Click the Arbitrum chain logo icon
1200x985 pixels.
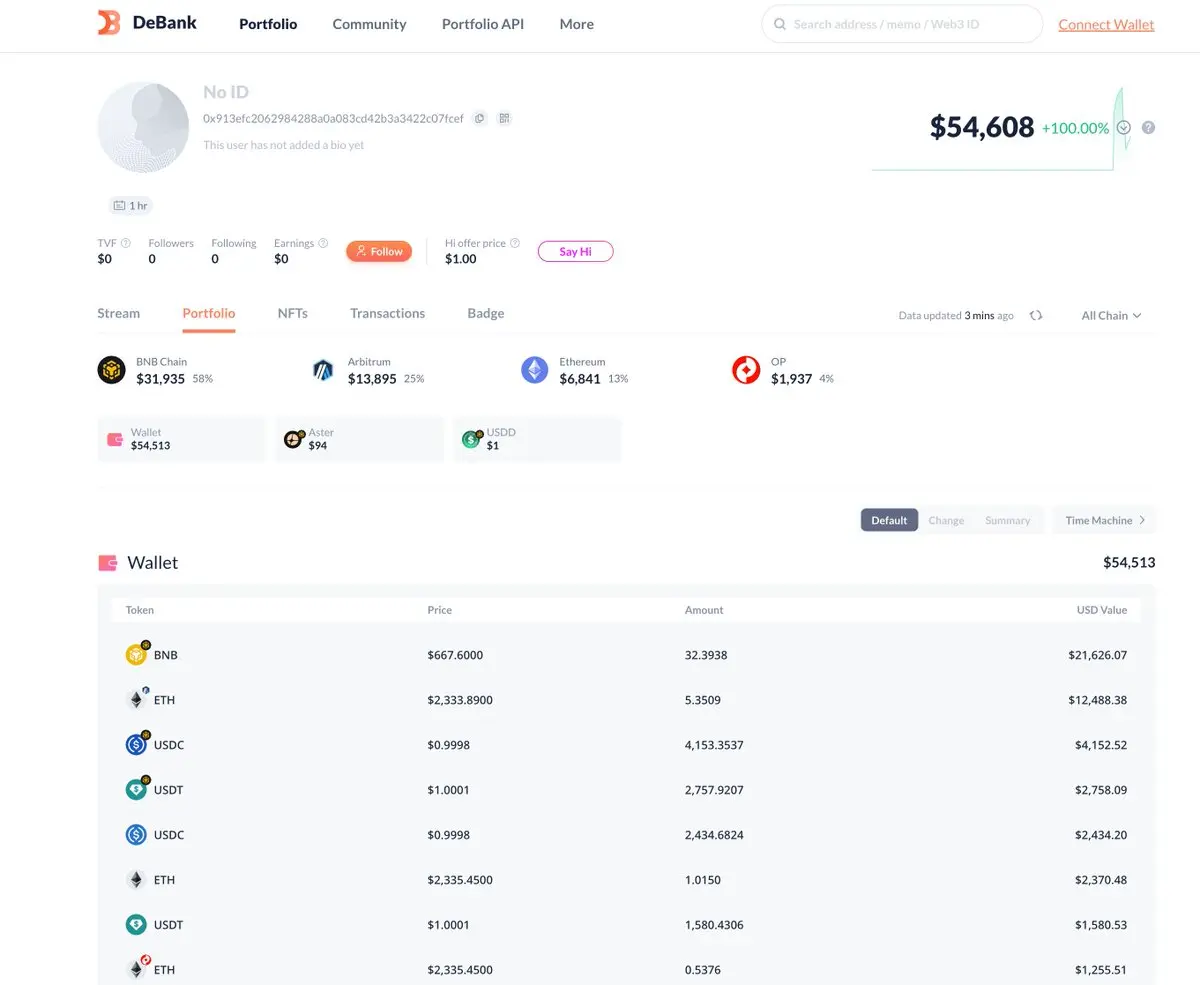point(322,370)
